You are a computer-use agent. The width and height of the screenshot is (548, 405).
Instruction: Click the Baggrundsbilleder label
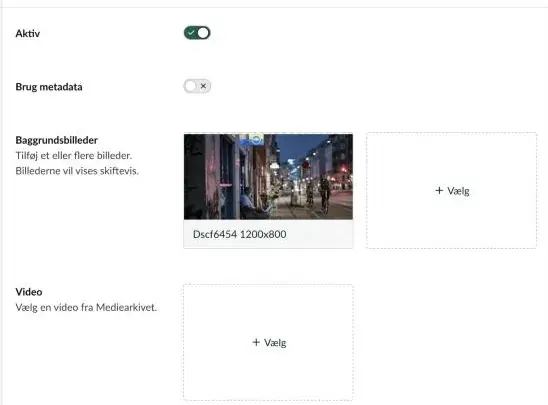pos(57,140)
